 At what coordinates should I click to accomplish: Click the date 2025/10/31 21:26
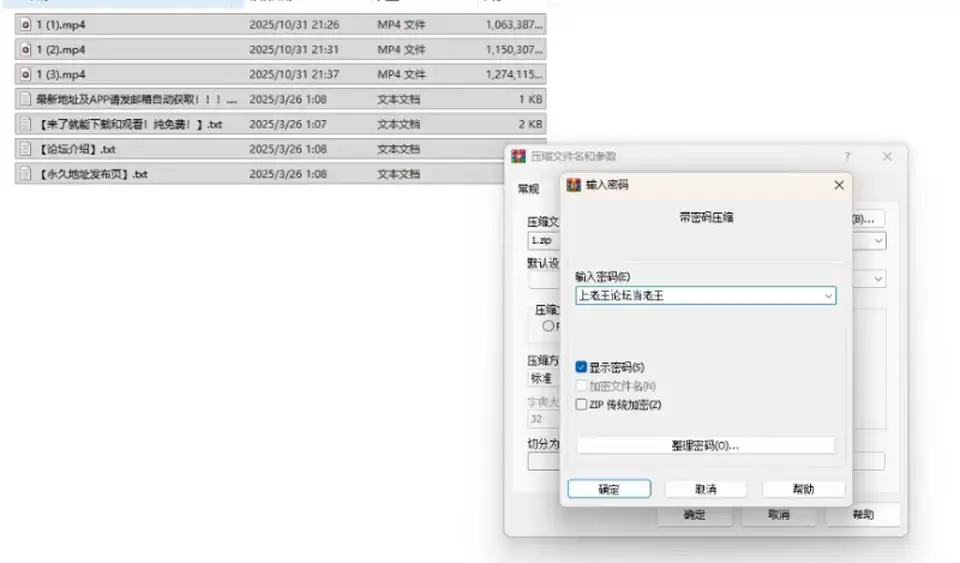click(294, 24)
